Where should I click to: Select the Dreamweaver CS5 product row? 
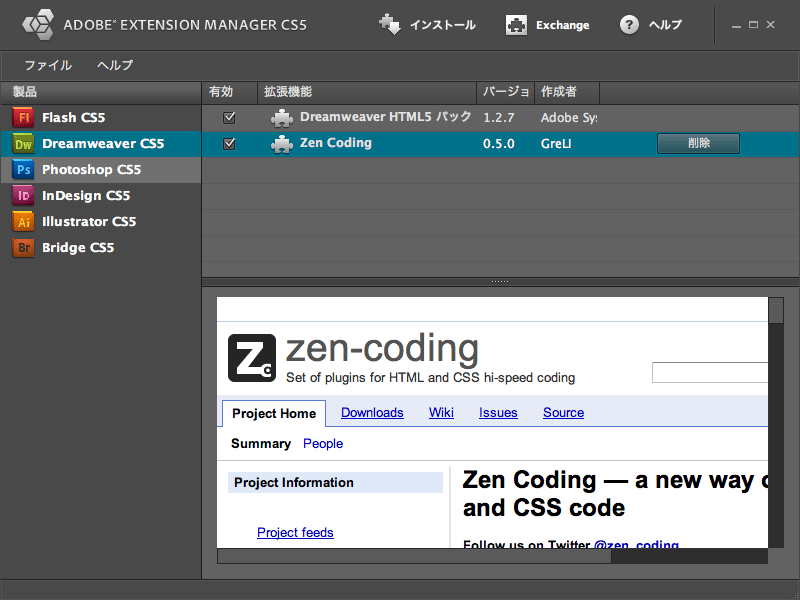[101, 143]
